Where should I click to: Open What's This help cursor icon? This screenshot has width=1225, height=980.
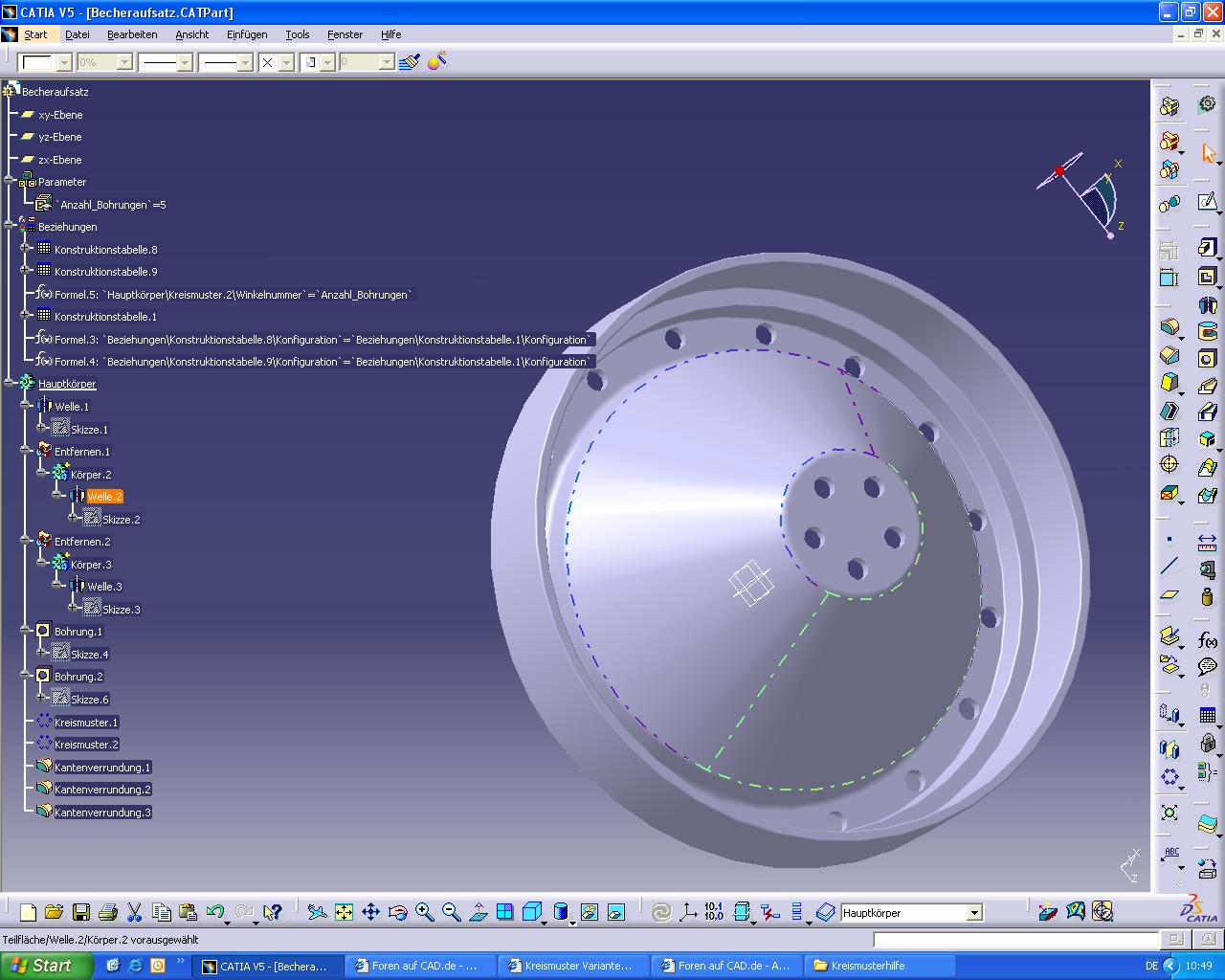click(273, 912)
